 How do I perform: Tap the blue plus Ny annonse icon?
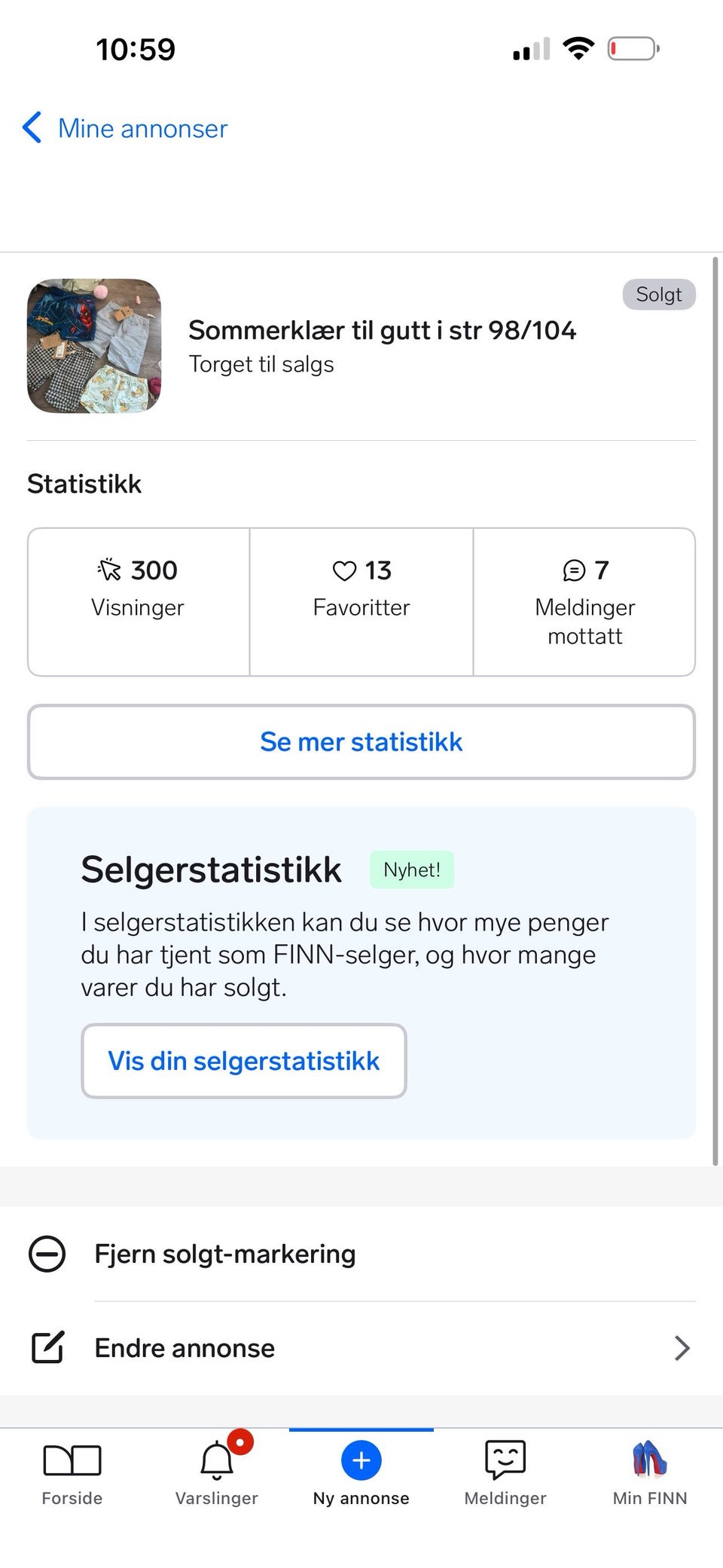click(361, 1460)
